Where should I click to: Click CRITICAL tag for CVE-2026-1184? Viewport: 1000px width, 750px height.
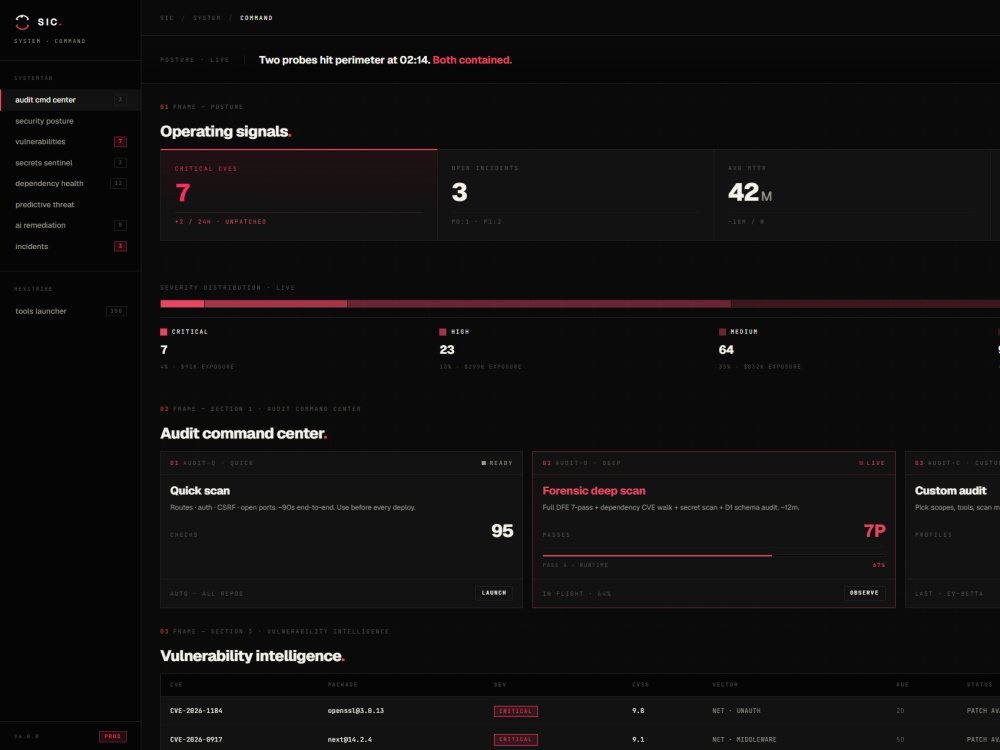515,711
